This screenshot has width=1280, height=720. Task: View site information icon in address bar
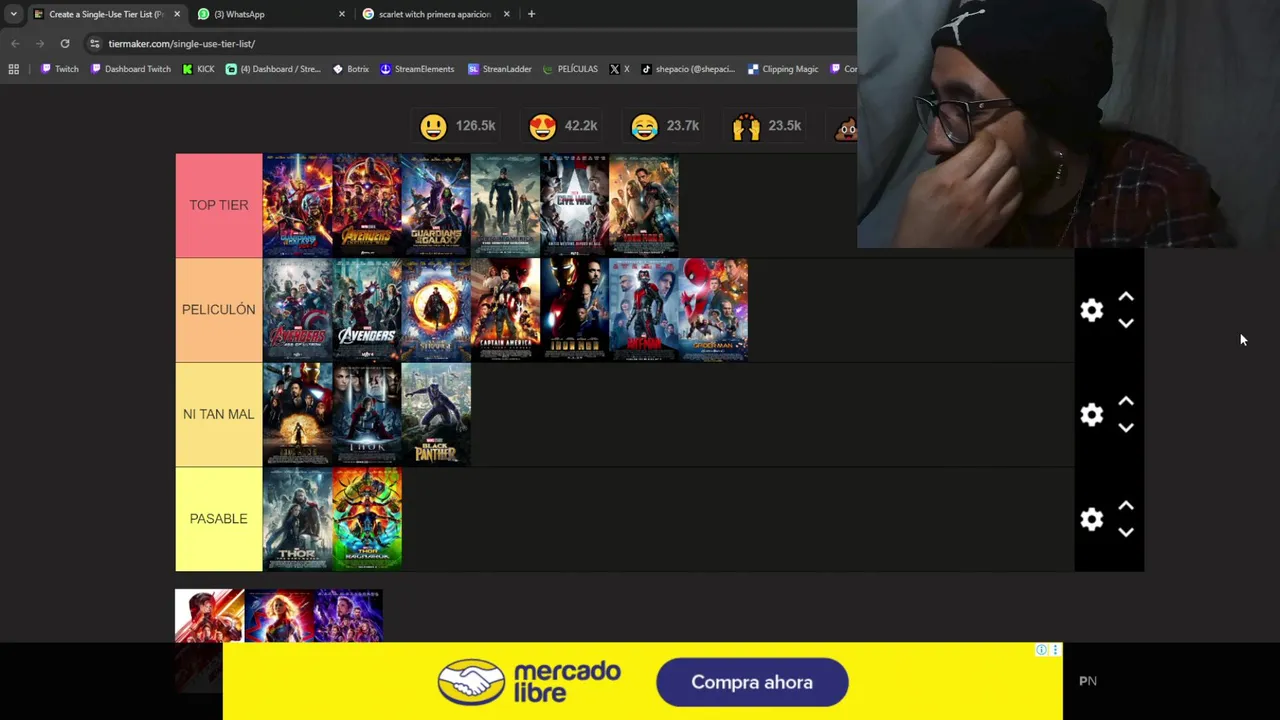95,44
